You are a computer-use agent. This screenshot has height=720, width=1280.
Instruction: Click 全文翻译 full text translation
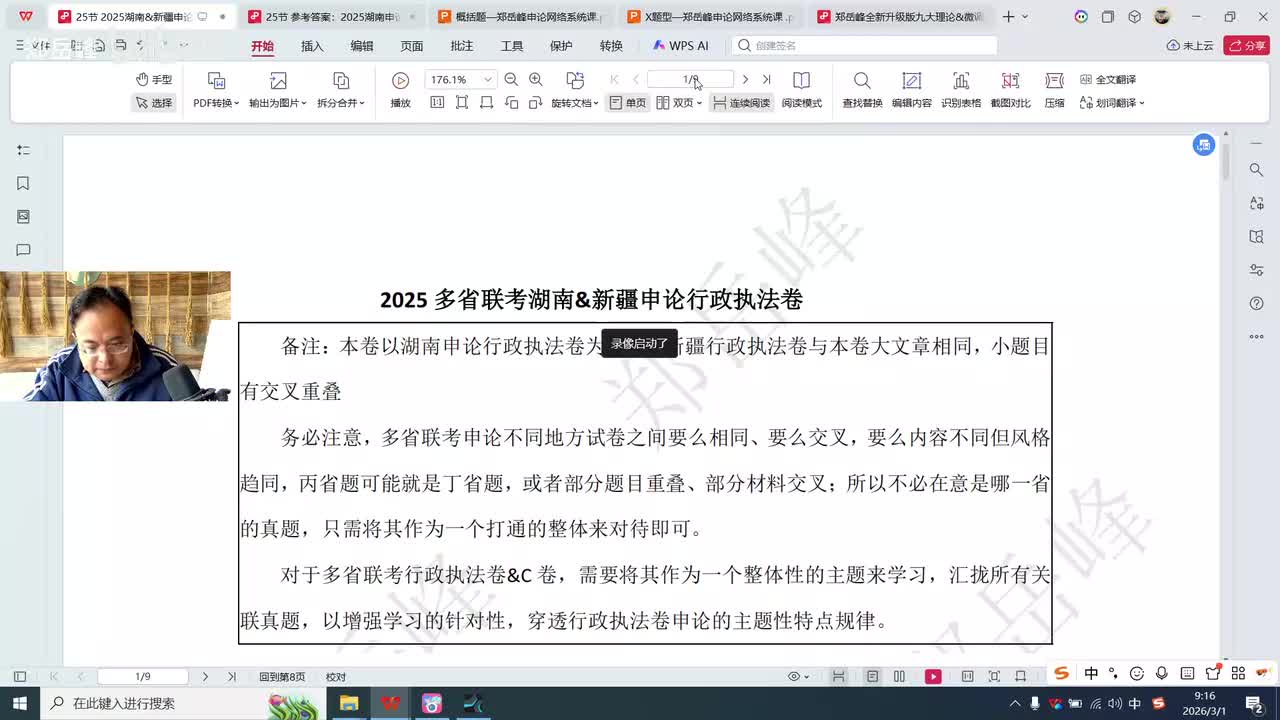tap(1107, 79)
